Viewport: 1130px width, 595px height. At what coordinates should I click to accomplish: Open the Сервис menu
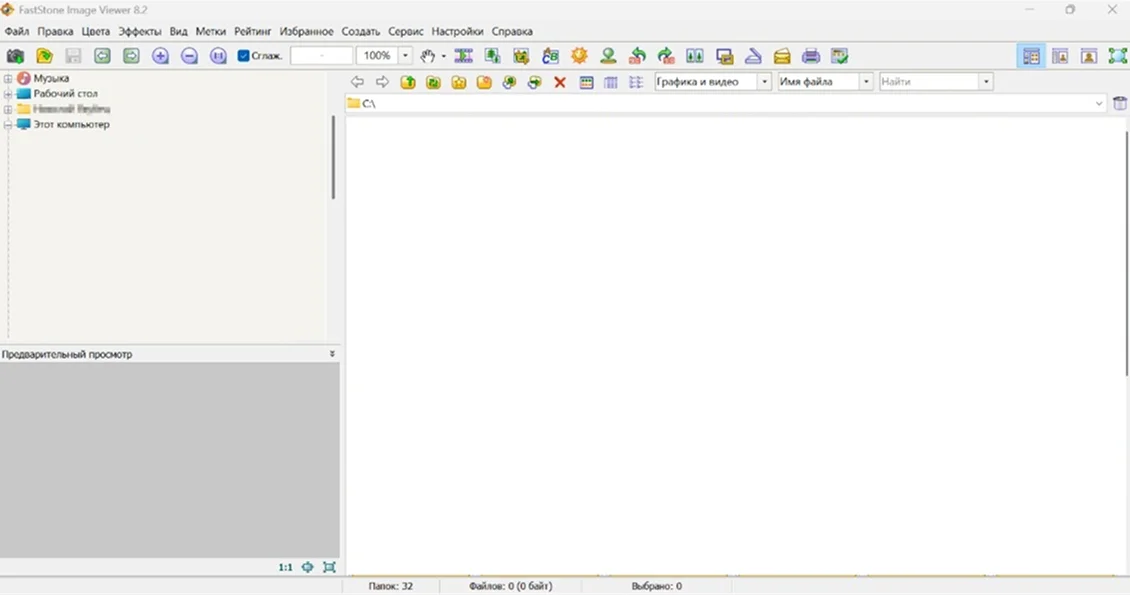[406, 32]
